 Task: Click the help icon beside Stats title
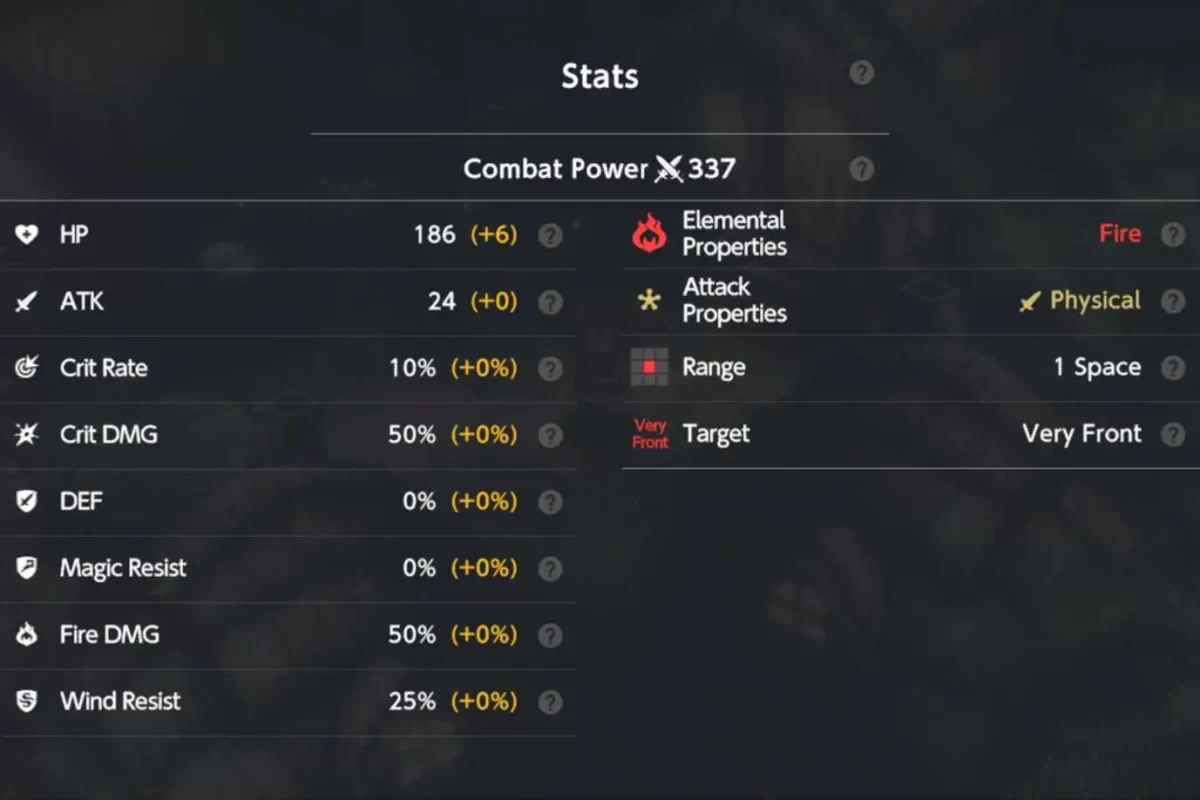coord(861,73)
